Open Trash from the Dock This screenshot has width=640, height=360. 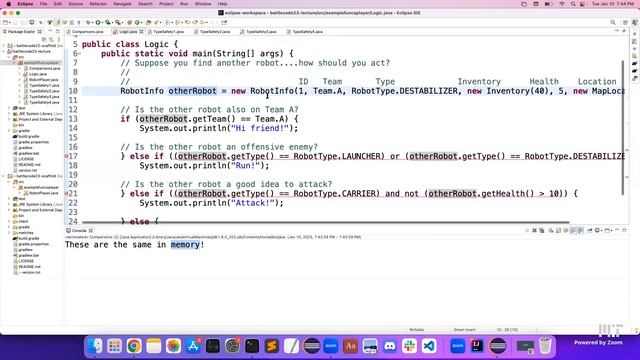point(545,346)
